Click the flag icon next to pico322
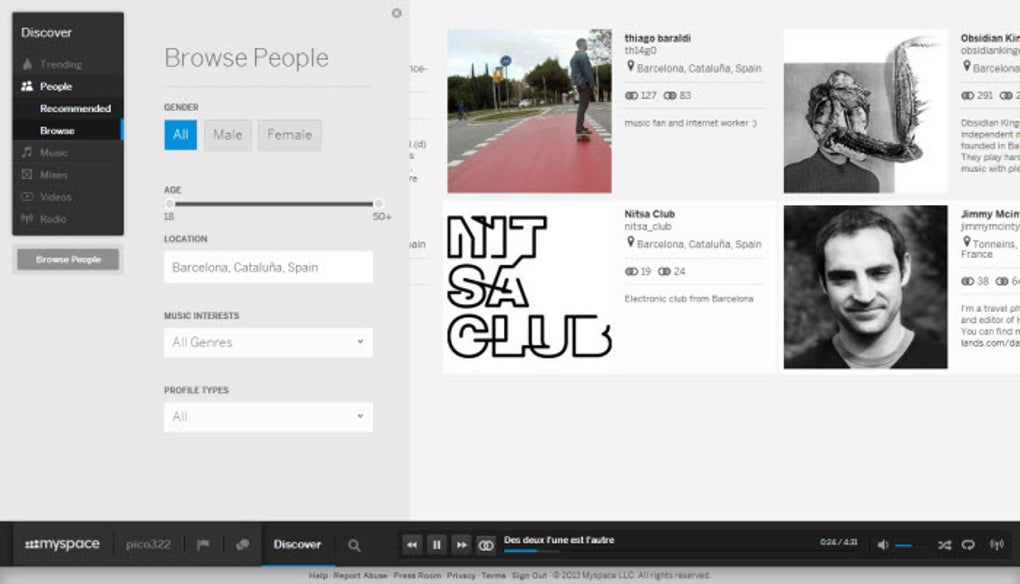 point(204,544)
